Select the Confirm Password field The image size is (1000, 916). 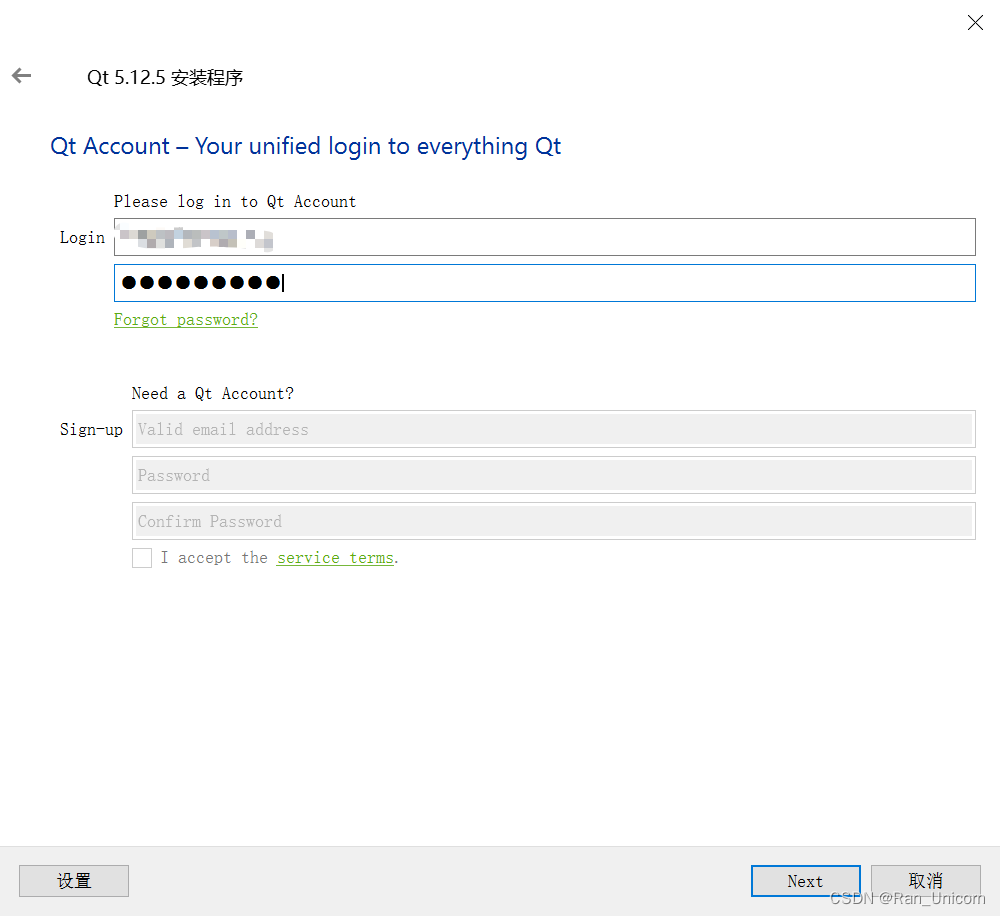(x=554, y=521)
